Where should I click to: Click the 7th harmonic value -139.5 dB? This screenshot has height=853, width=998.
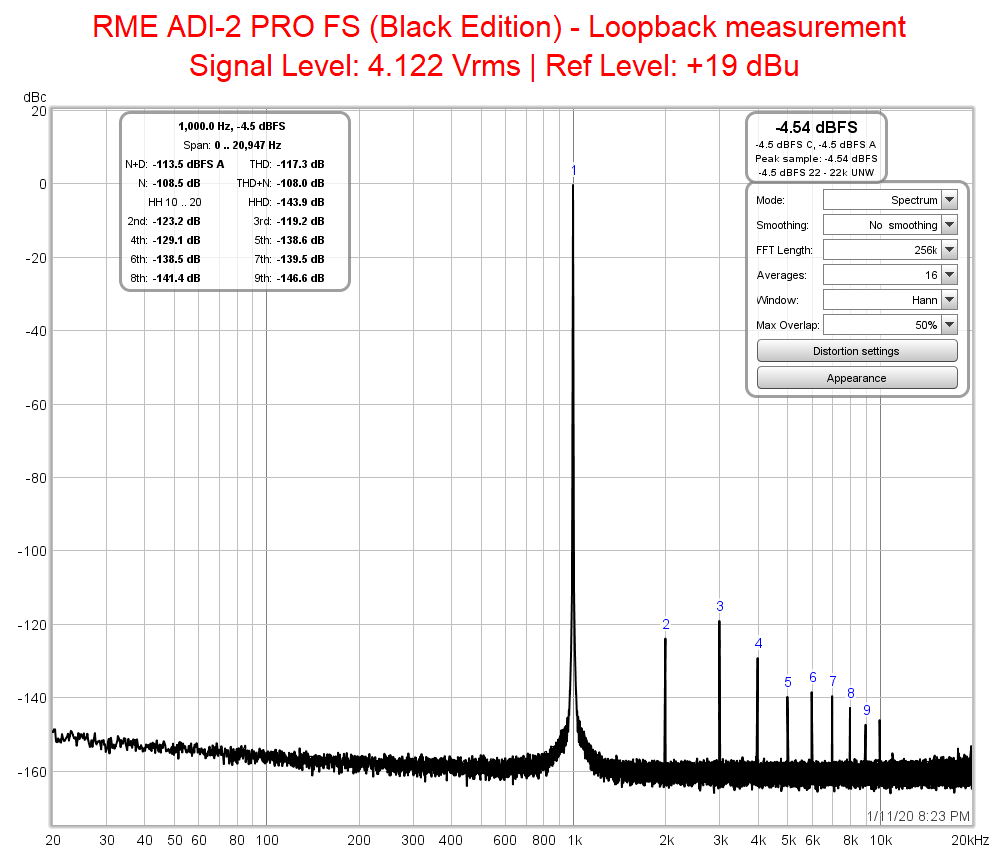300,260
